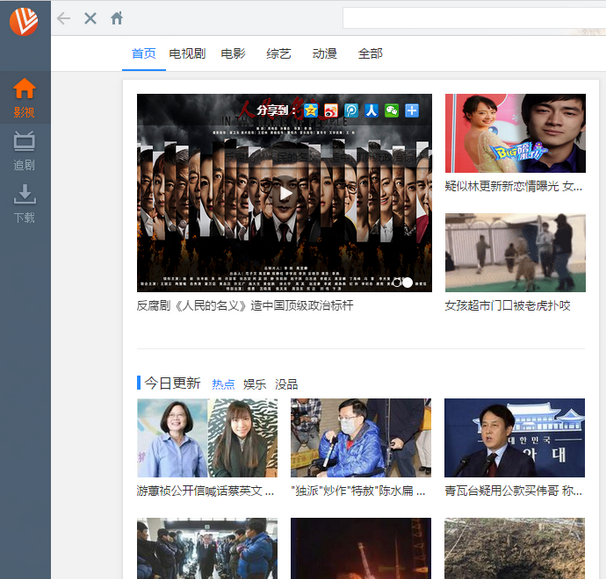
Task: Share to QQ Zone via star icon
Action: click(311, 110)
